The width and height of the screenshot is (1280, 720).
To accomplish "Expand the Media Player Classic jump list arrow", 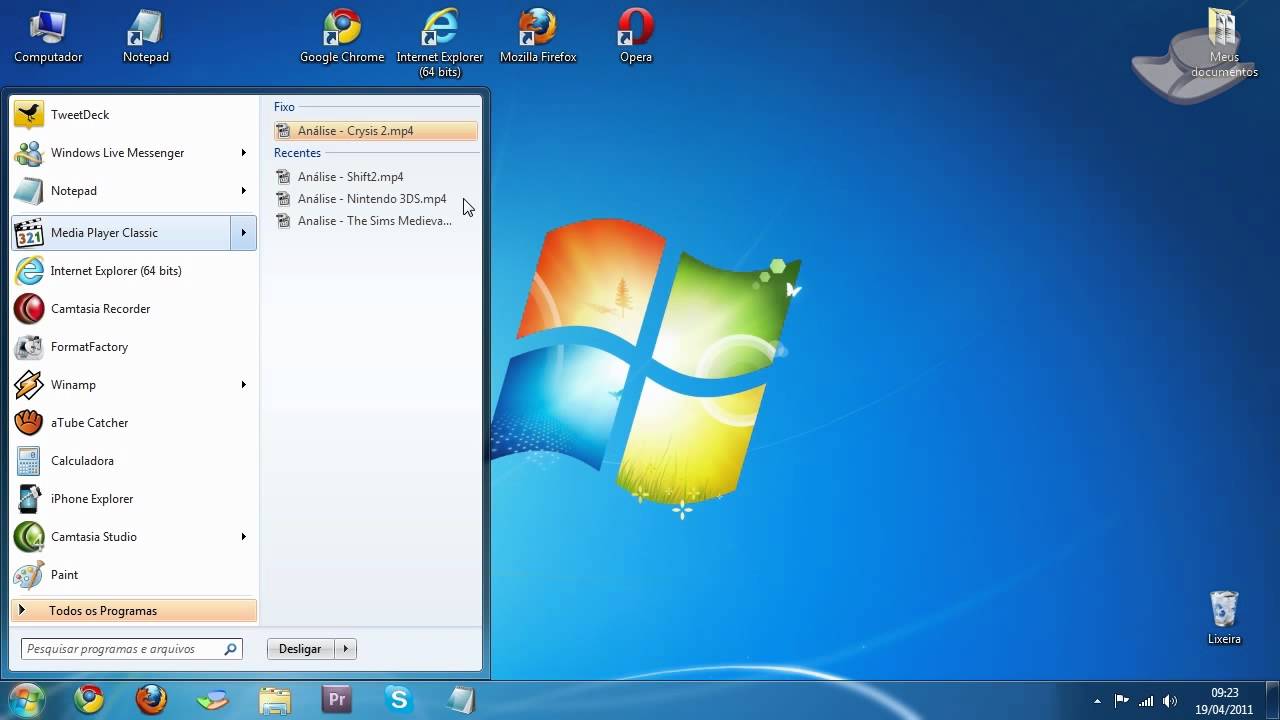I will (244, 233).
